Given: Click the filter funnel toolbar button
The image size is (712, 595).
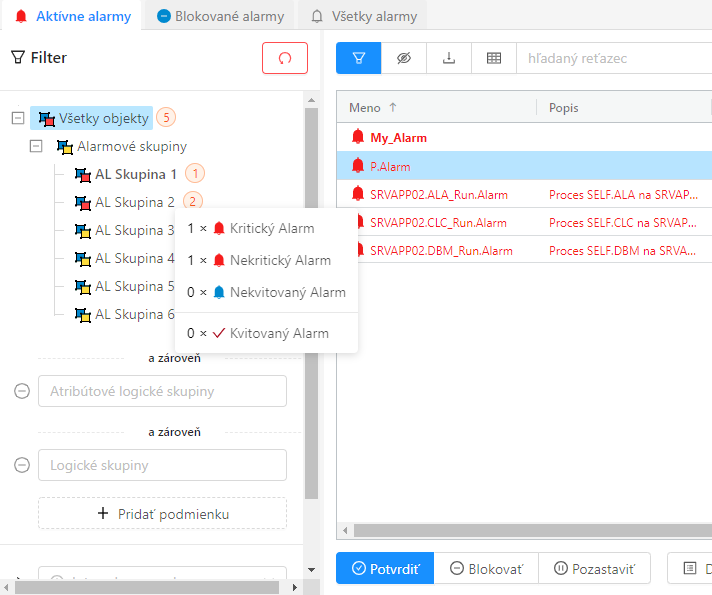Looking at the screenshot, I should tap(358, 58).
